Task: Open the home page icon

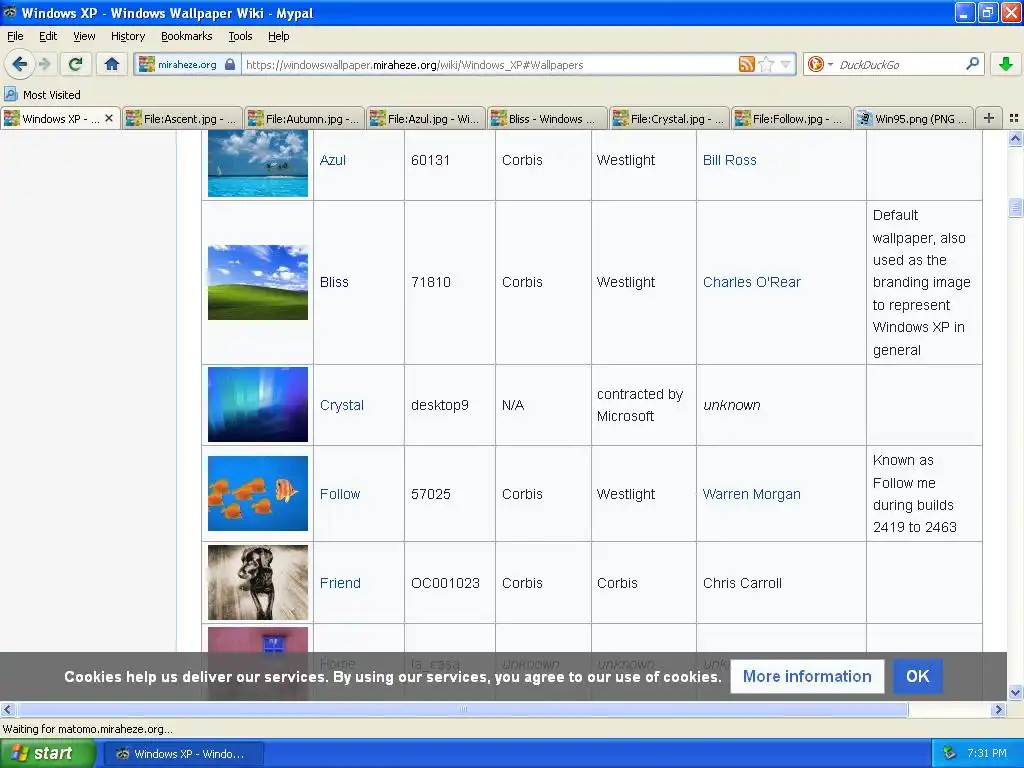Action: [x=112, y=64]
